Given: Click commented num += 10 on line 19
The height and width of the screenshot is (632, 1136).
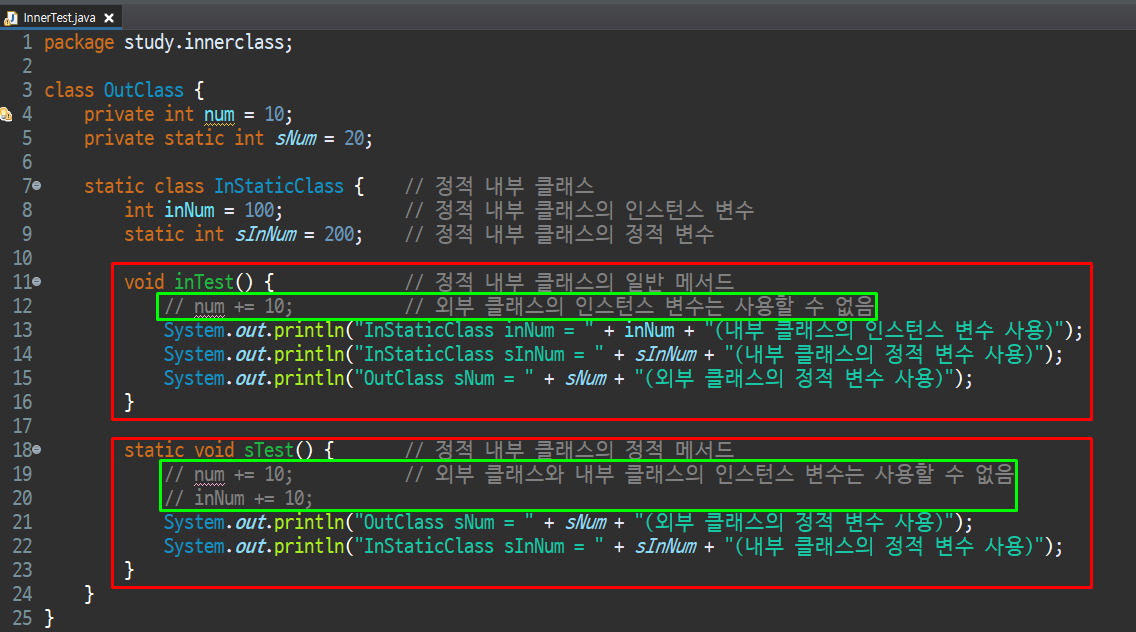Looking at the screenshot, I should (x=228, y=474).
